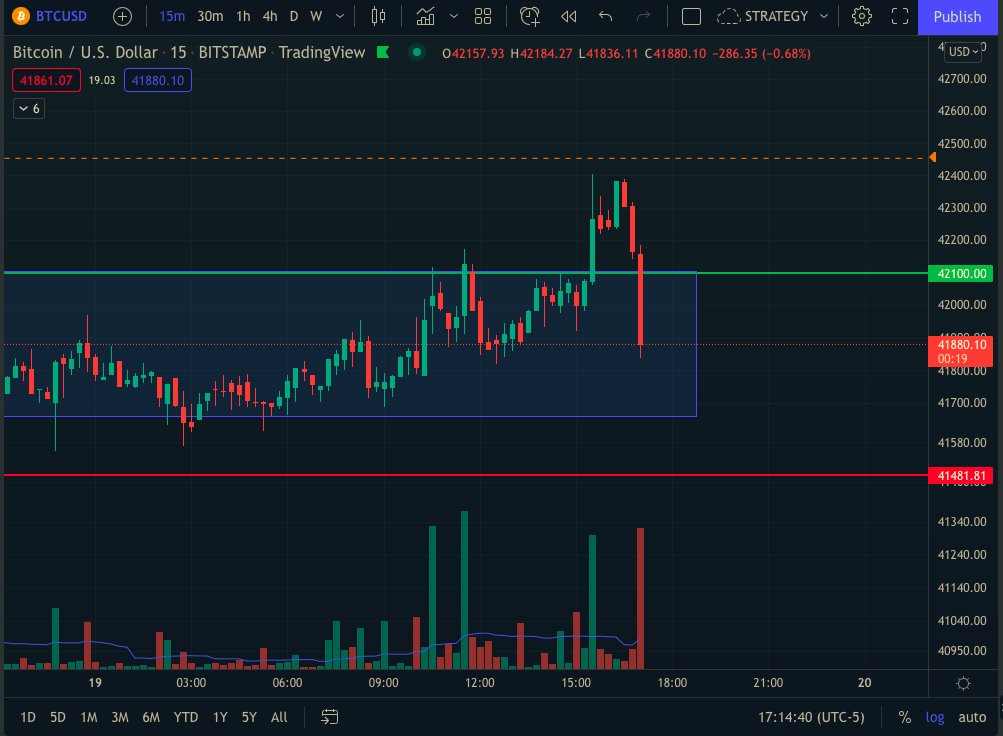The image size is (1003, 736).
Task: Open the go to date calendar icon
Action: coord(329,717)
